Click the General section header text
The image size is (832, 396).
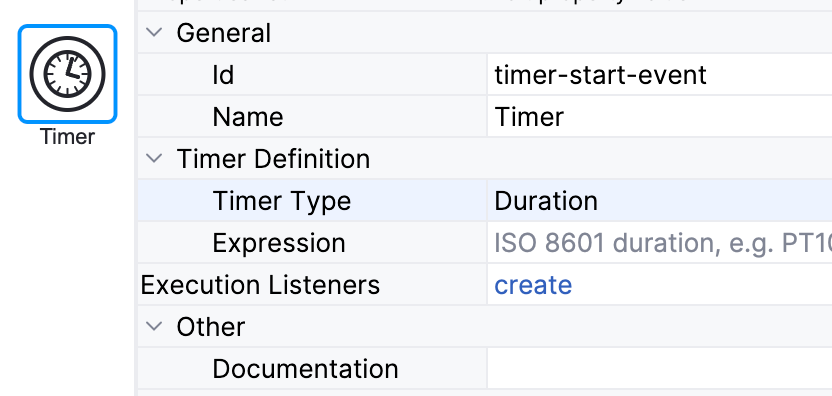[223, 33]
